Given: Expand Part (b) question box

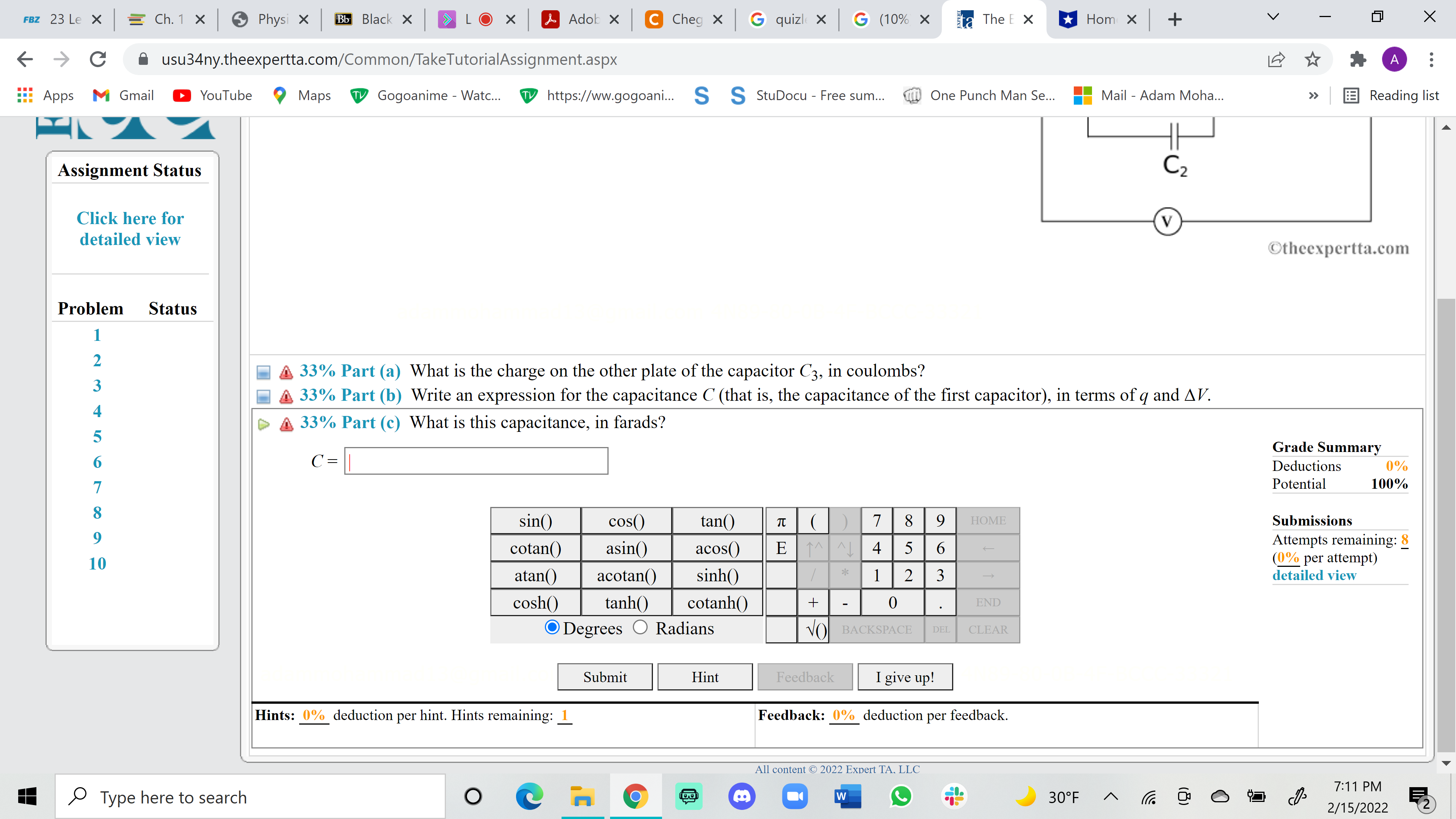Looking at the screenshot, I should tap(263, 396).
